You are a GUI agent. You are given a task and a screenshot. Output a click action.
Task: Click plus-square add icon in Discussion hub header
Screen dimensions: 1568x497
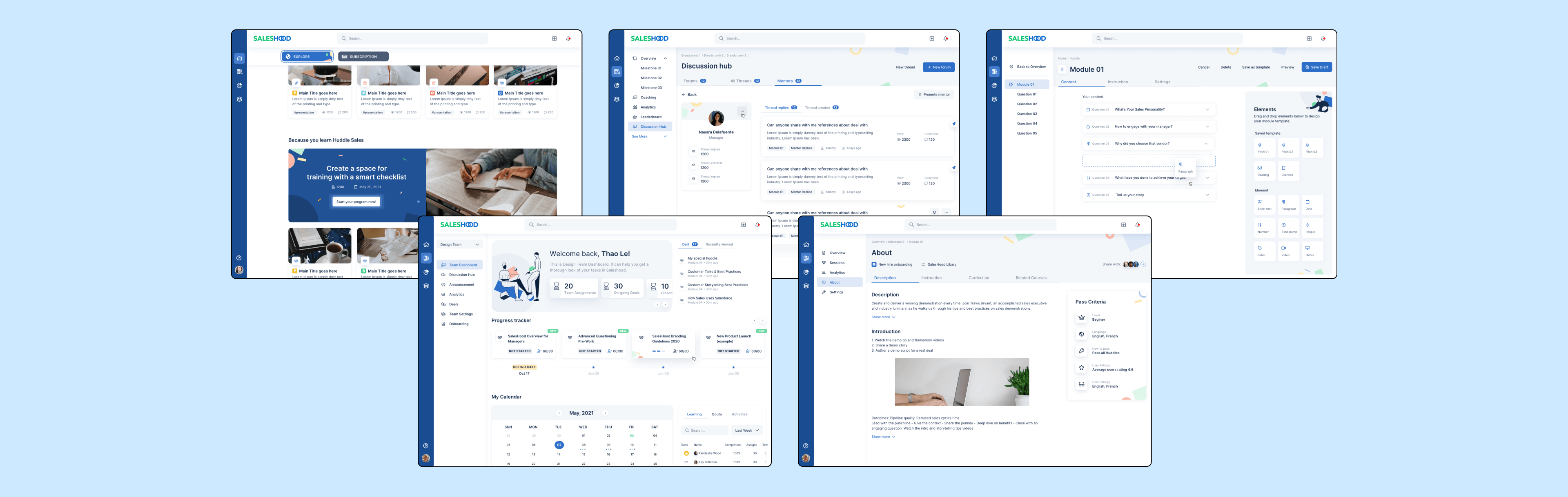click(932, 38)
